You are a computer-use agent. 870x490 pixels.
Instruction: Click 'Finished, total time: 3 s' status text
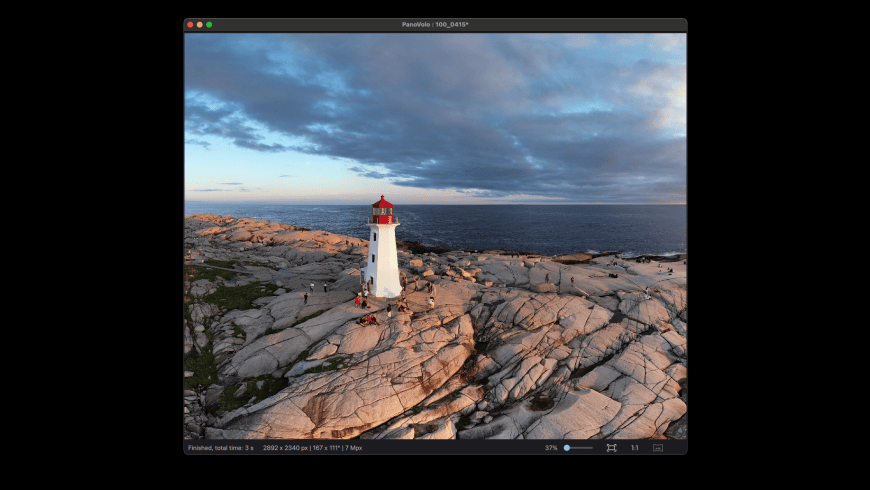(221, 448)
